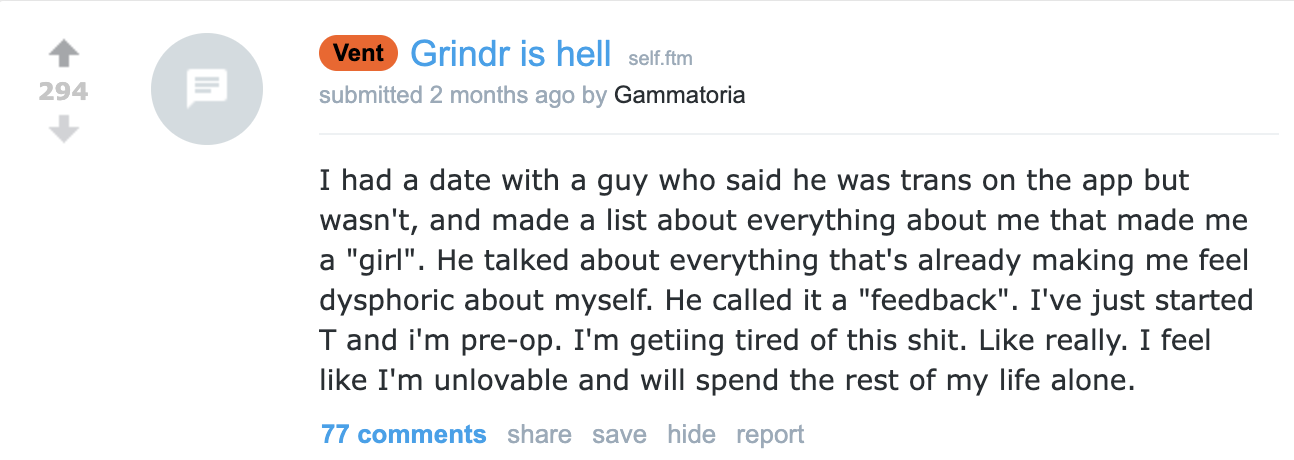1294x460 pixels.
Task: Downvote the Grindr is hell post
Action: [x=63, y=128]
